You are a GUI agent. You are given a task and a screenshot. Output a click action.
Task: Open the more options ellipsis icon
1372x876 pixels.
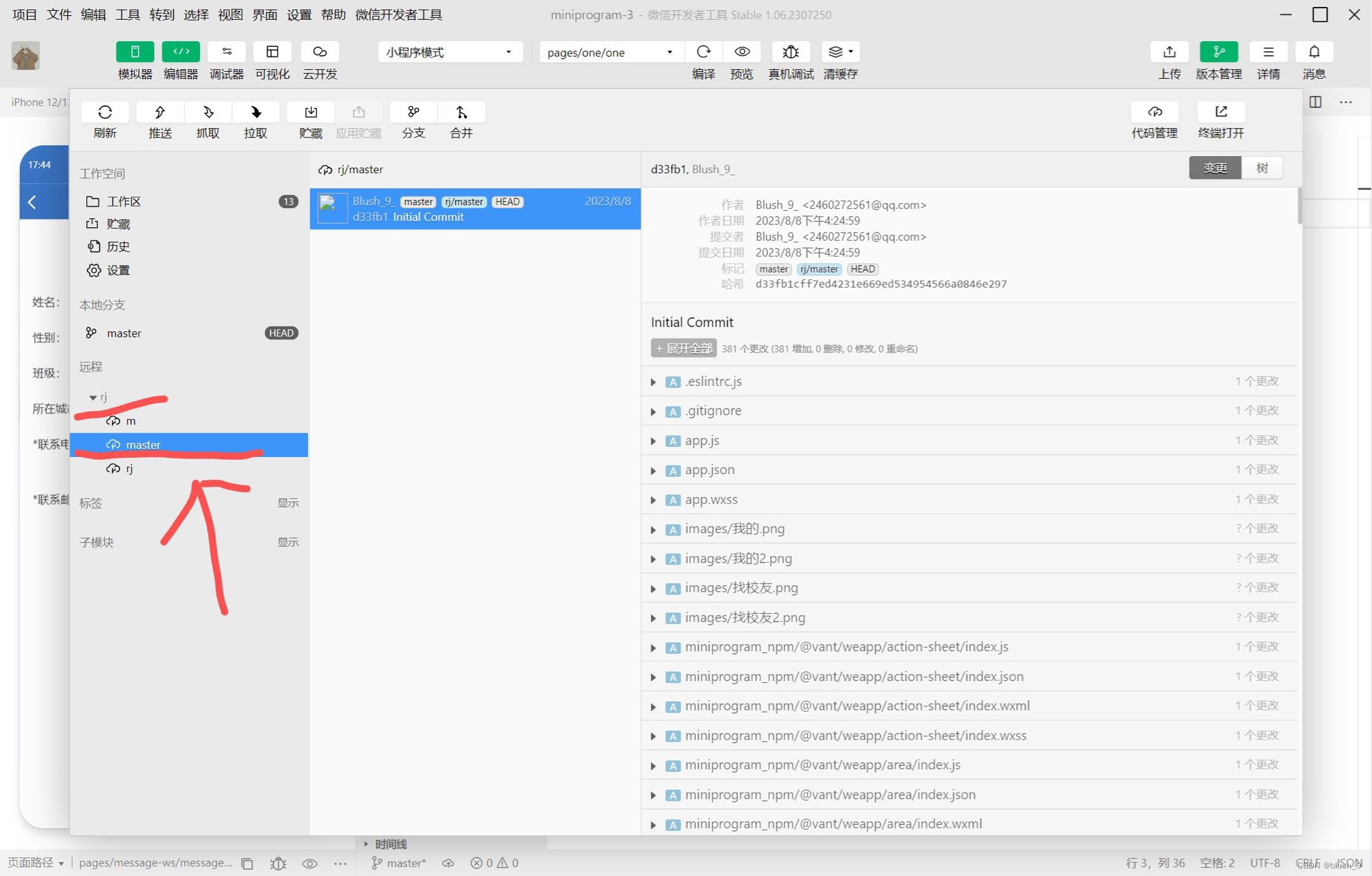click(x=1346, y=102)
